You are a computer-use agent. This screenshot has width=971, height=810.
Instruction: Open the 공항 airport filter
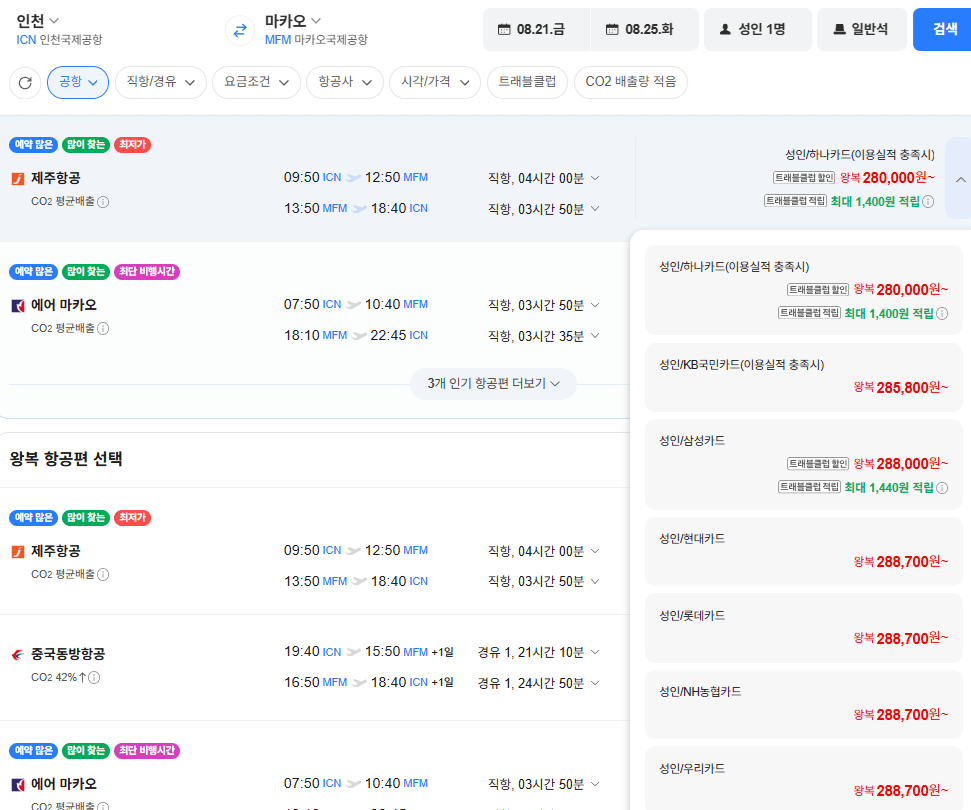[78, 82]
